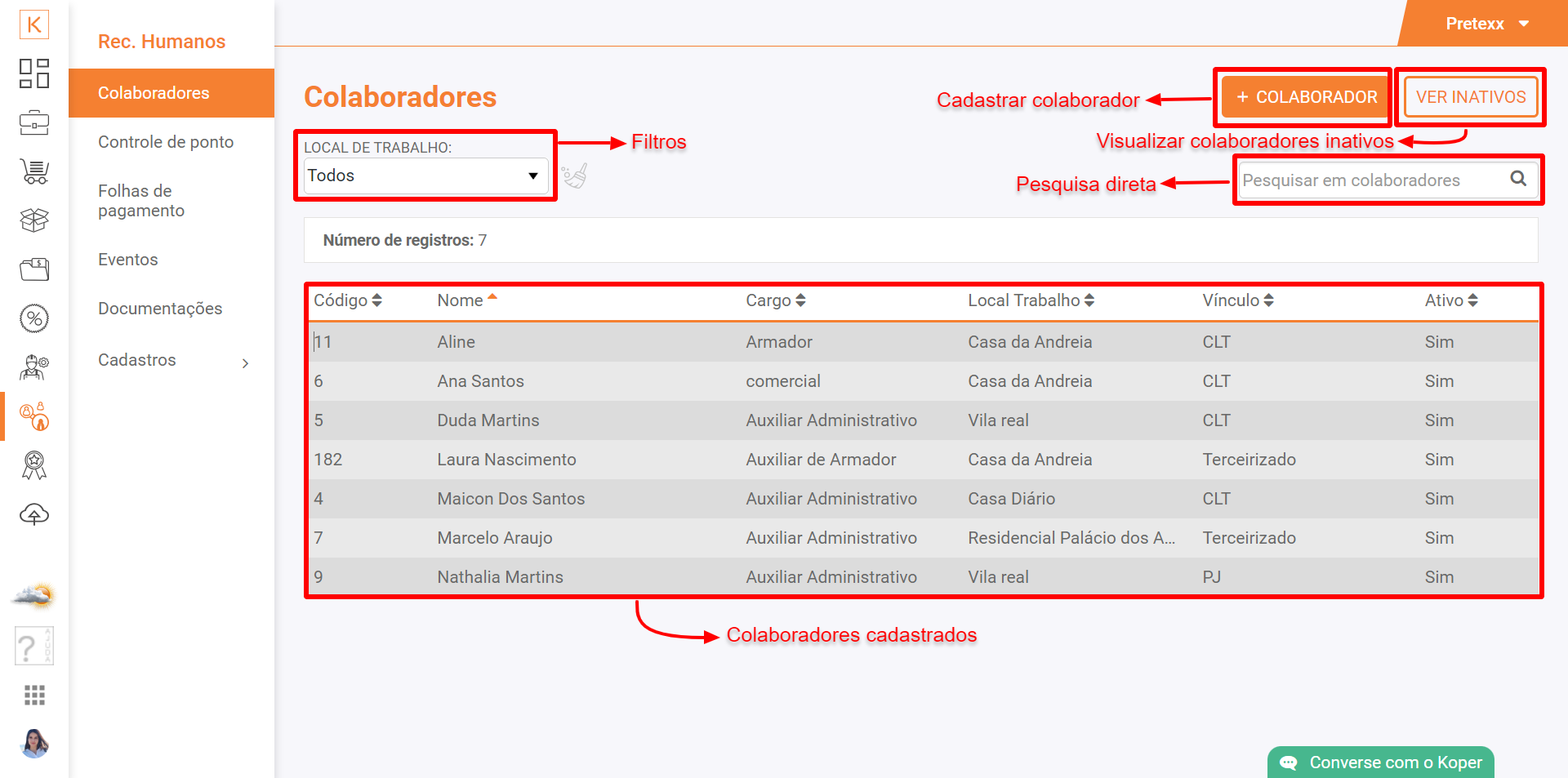Viewport: 1568px width, 778px height.
Task: Open the briefcase module icon
Action: click(34, 123)
